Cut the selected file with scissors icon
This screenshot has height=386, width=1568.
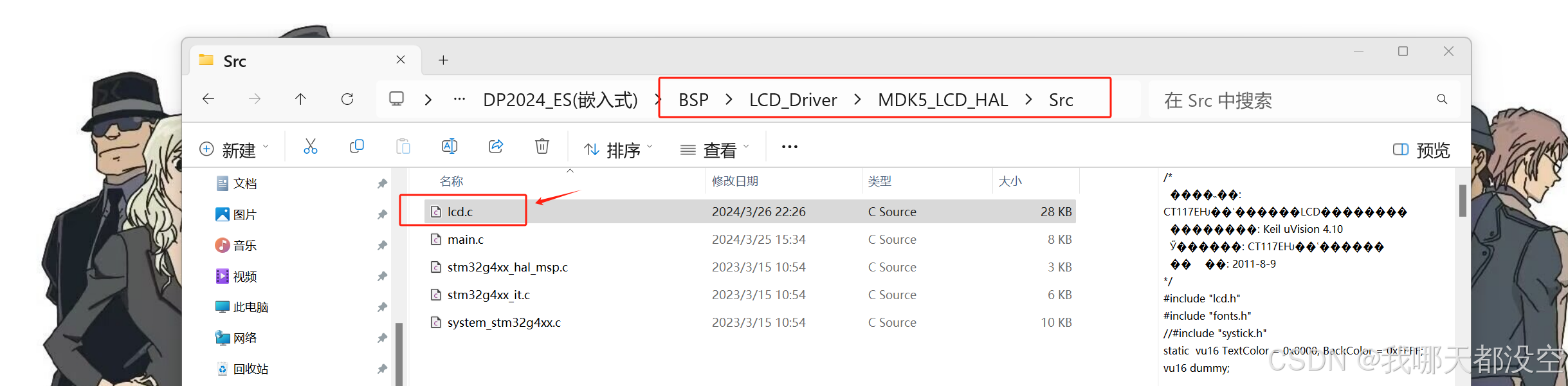click(311, 147)
